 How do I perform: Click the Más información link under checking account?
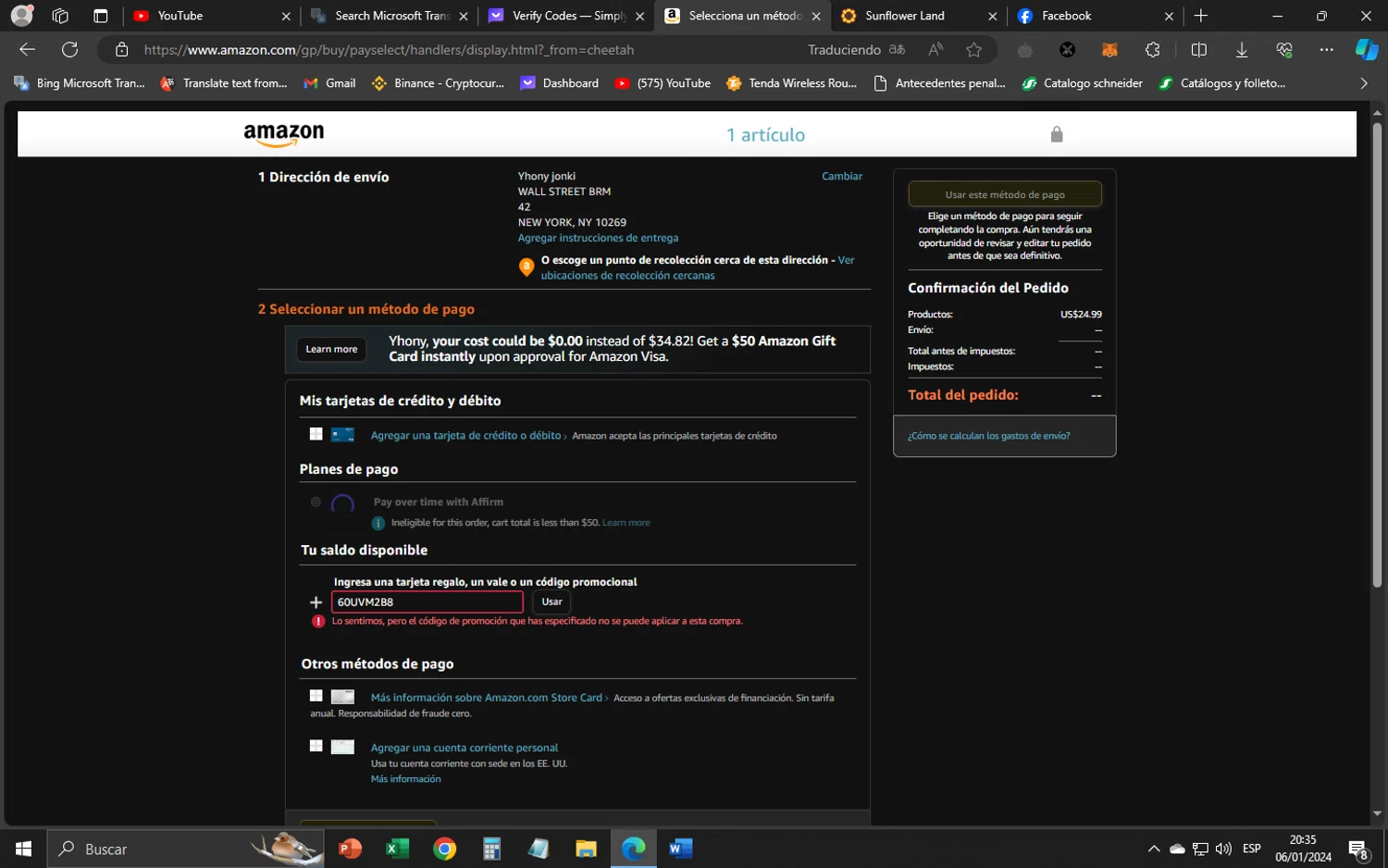(x=405, y=779)
